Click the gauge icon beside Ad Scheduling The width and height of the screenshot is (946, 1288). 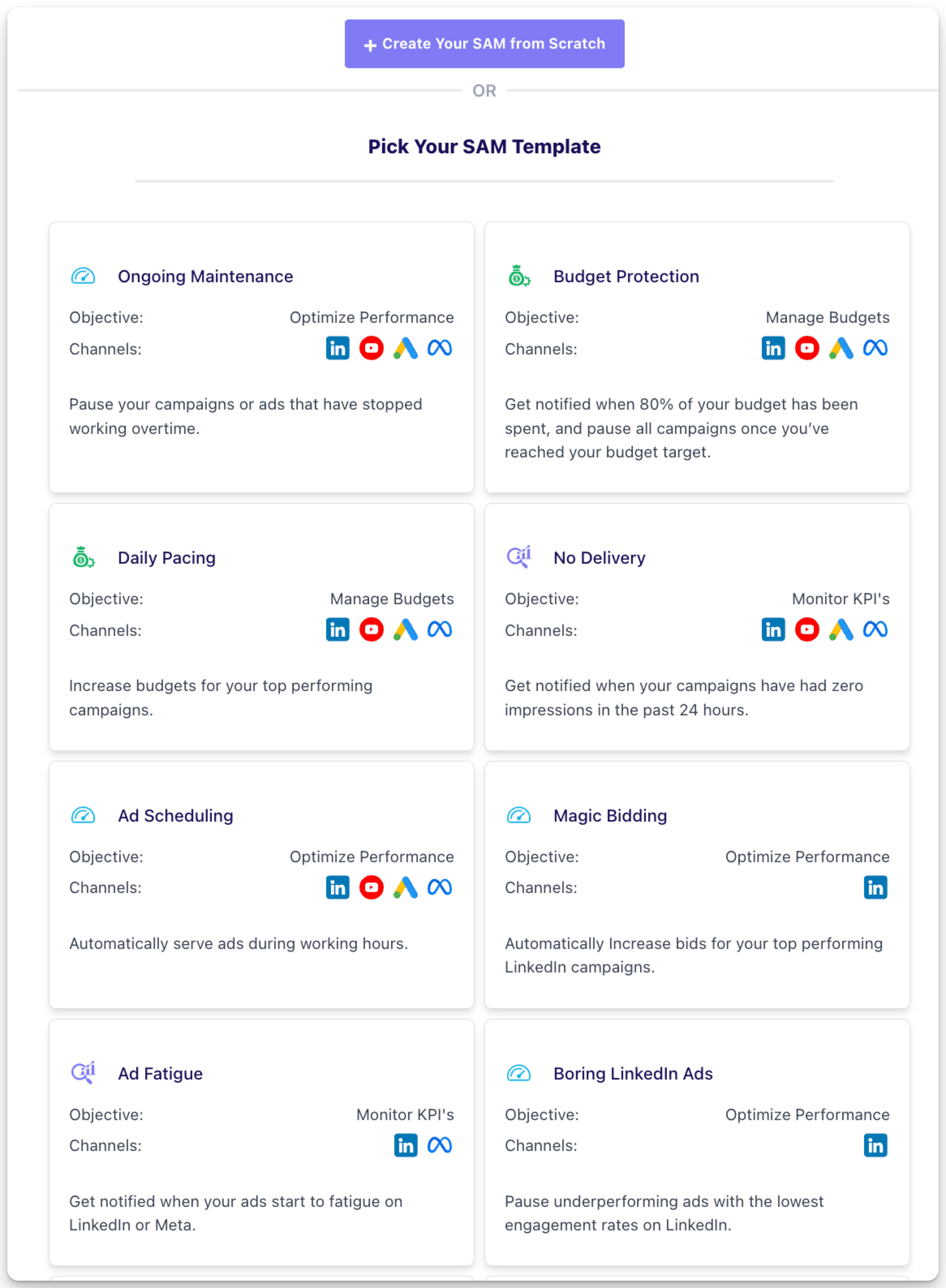pyautogui.click(x=83, y=815)
